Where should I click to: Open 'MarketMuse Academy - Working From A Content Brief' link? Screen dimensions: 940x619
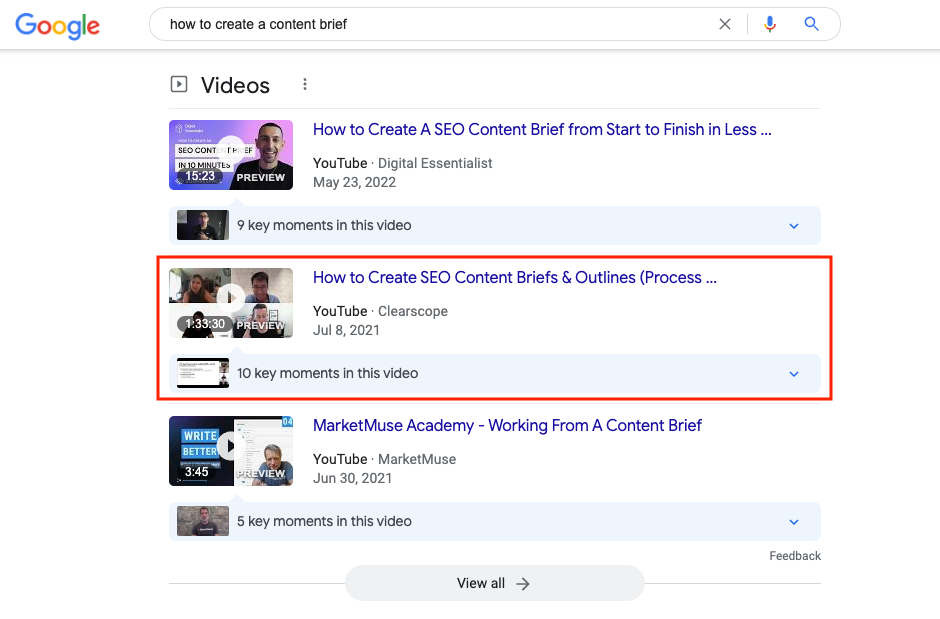click(x=507, y=425)
